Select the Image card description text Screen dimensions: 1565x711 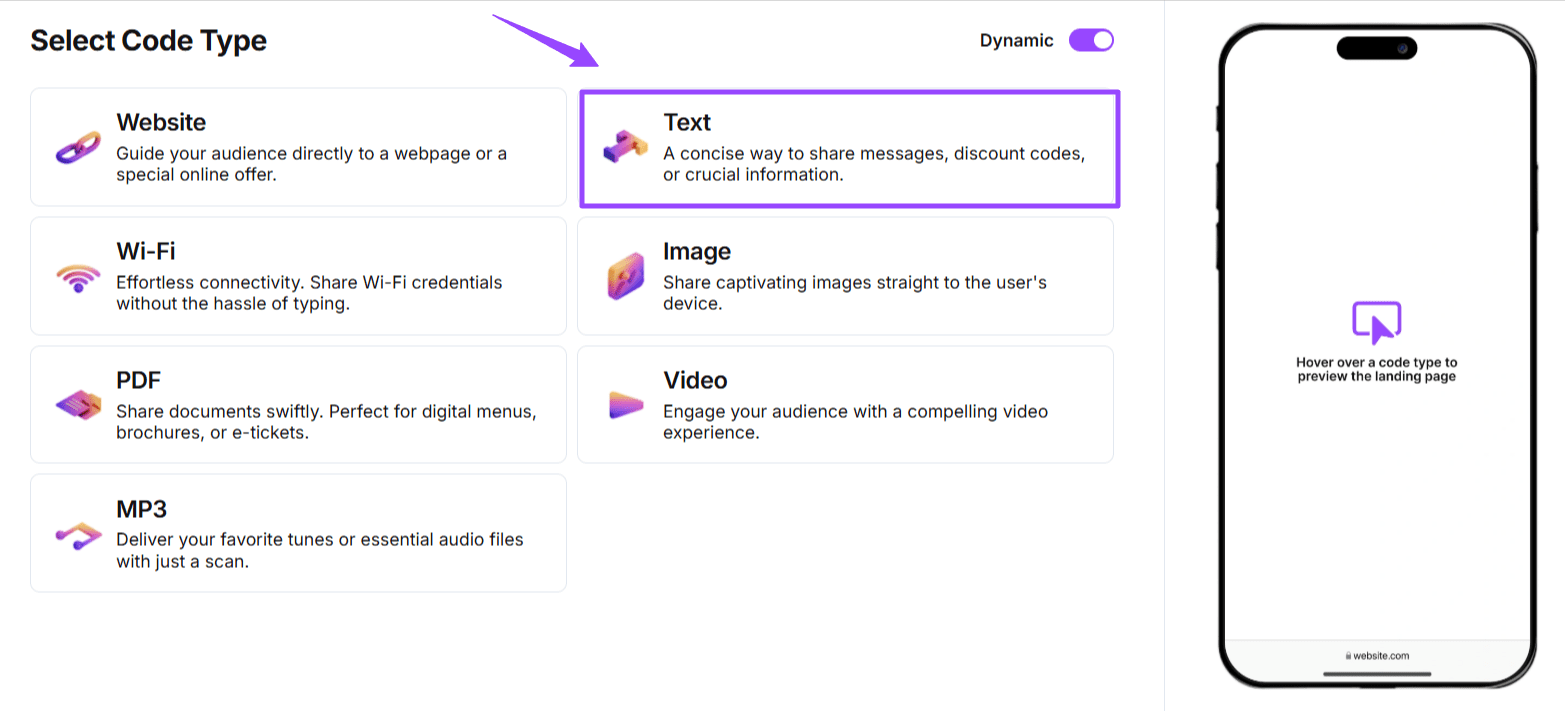coord(854,293)
